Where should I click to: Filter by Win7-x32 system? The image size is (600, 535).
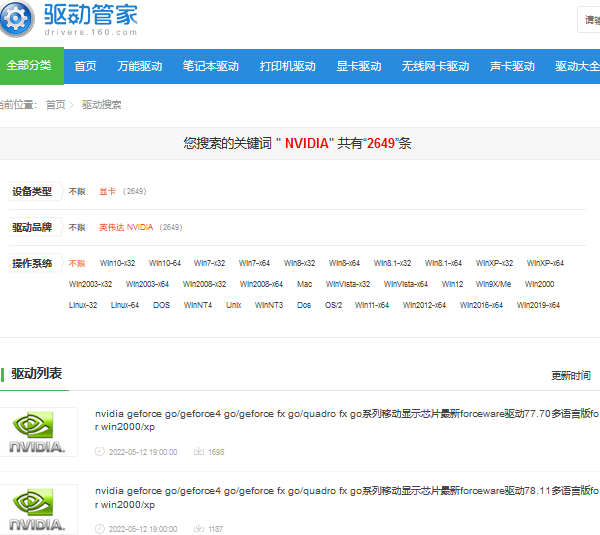pos(209,263)
